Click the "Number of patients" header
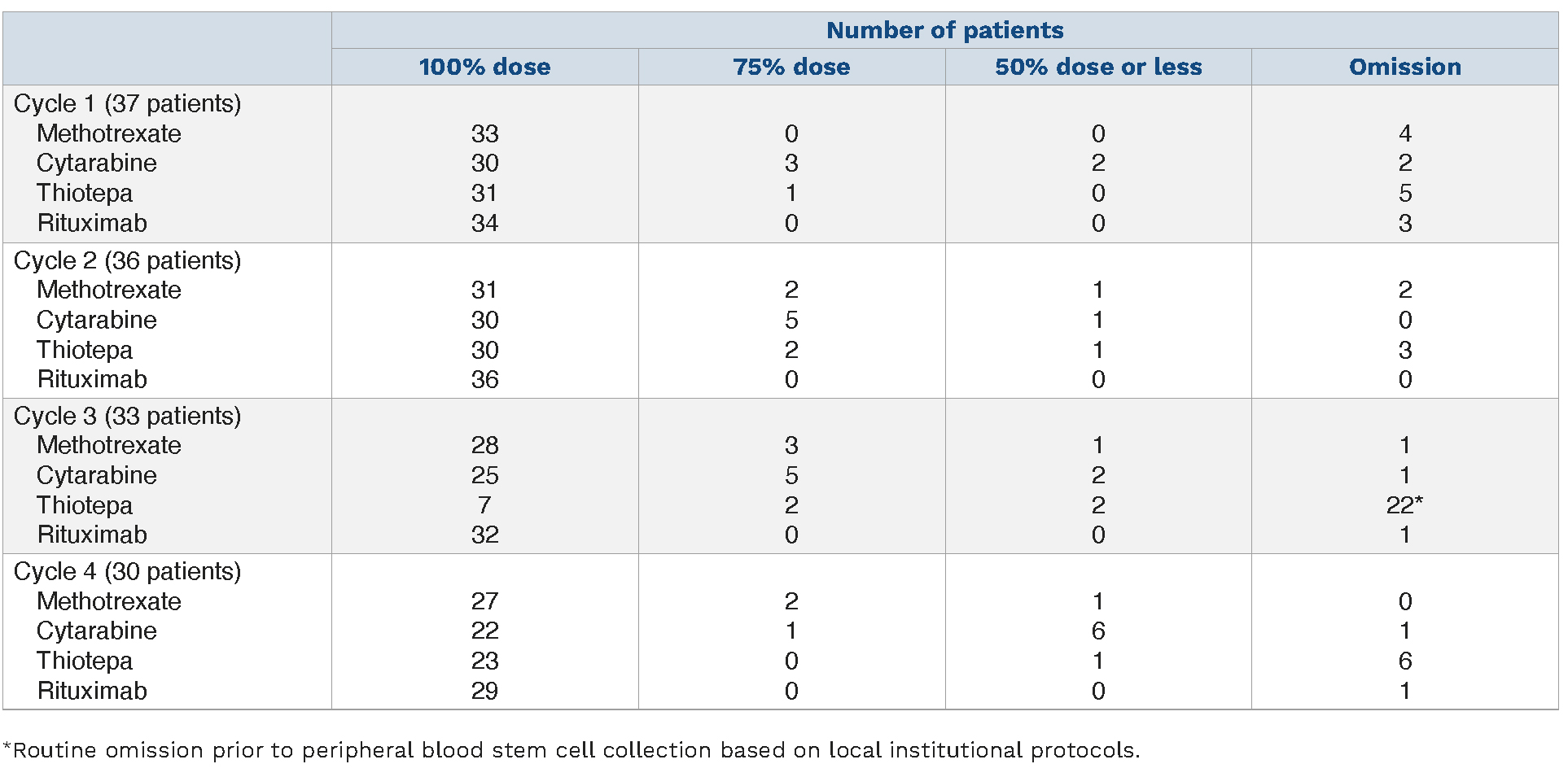The image size is (1568, 777). (x=944, y=30)
